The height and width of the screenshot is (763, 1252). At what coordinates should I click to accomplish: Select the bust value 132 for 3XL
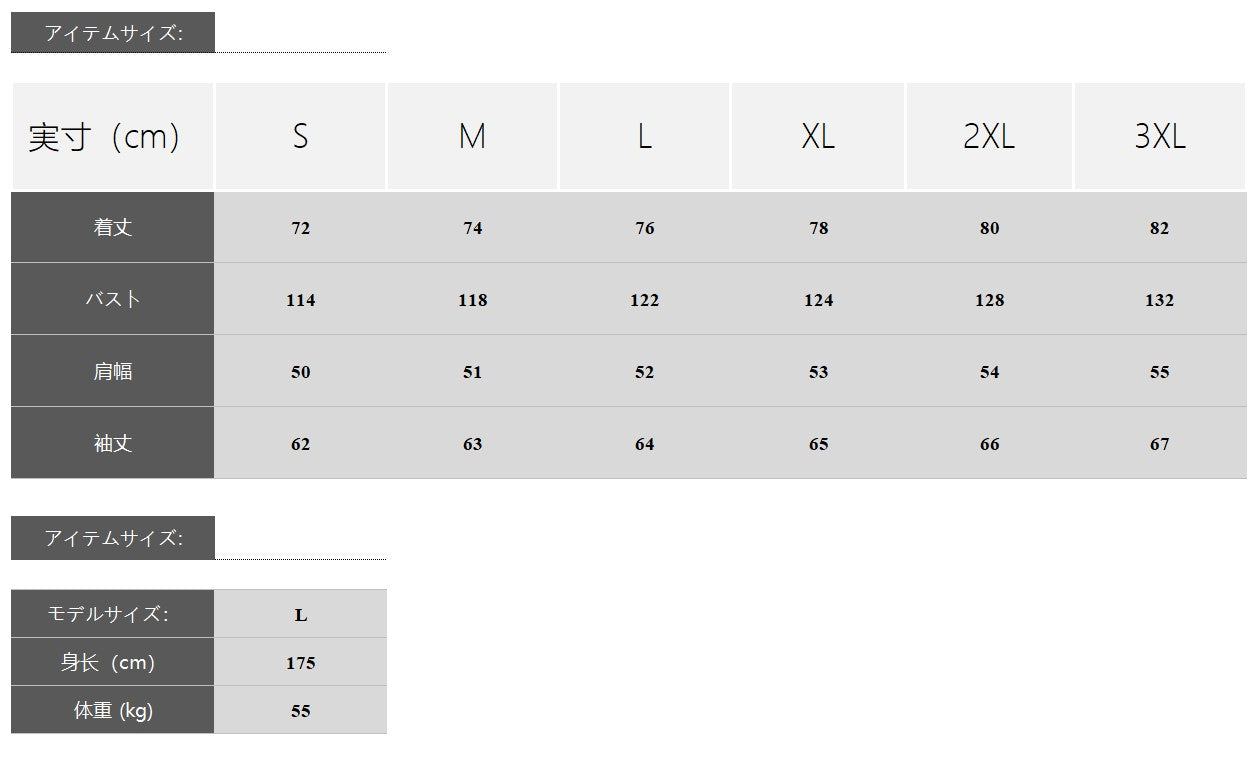point(1160,300)
